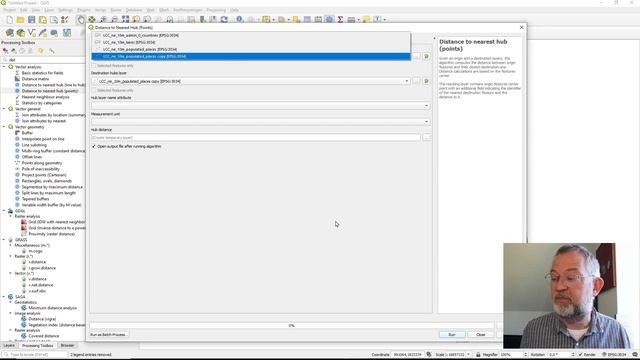Open the Measurement unit dropdown

click(260, 122)
